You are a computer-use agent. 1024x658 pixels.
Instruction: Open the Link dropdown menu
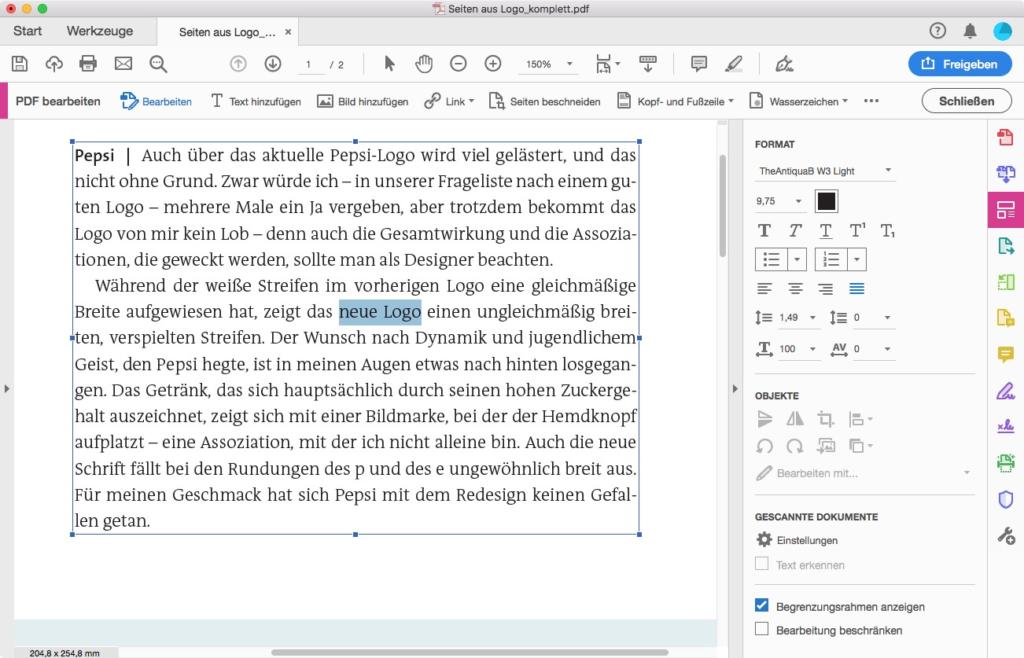tap(449, 101)
